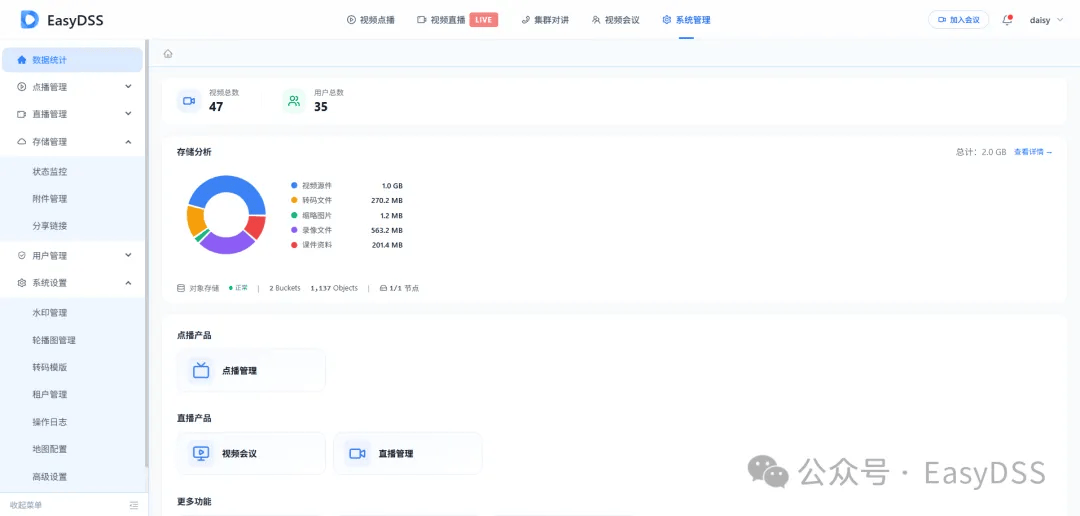
Task: Click the 加入会议 button
Action: point(959,20)
